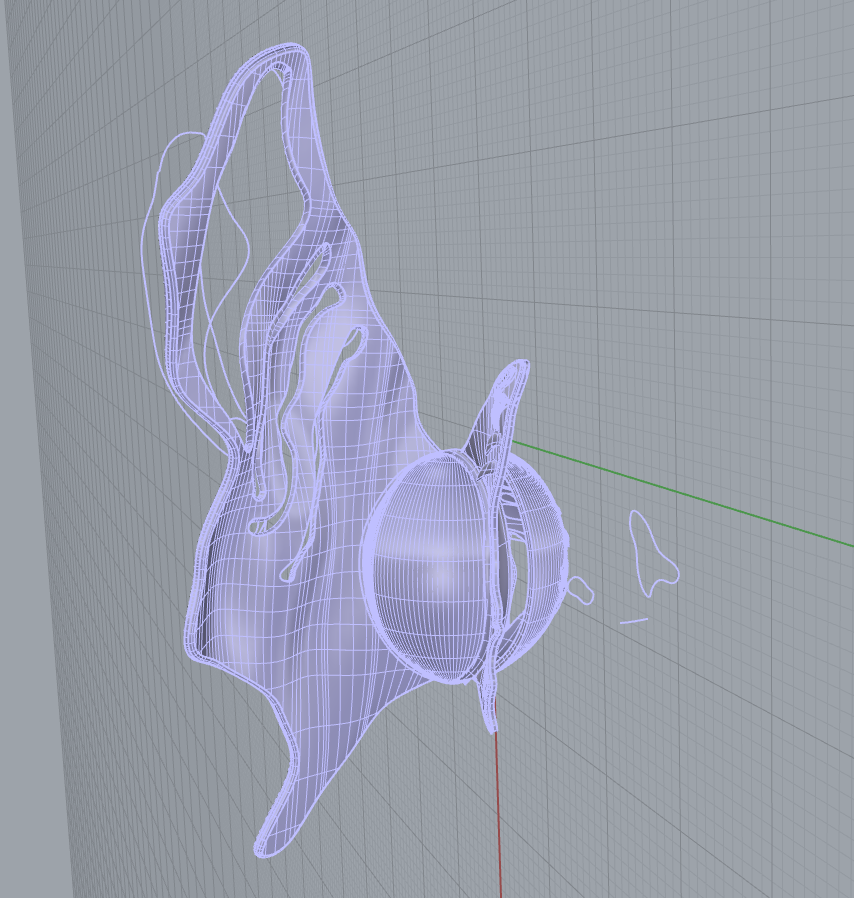Select the small rounded curve next to the sphere

(581, 589)
